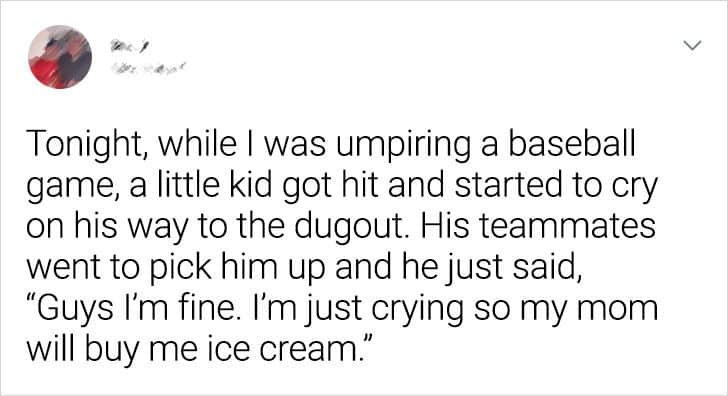Open the tweet options chevron menu
The height and width of the screenshot is (396, 728).
click(x=692, y=45)
